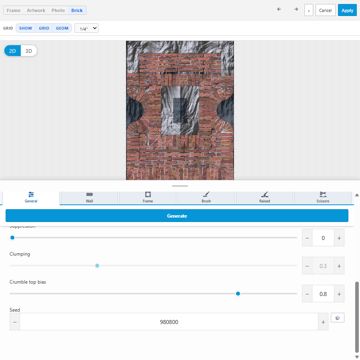Open the Wall tab icon

[x=89, y=194]
